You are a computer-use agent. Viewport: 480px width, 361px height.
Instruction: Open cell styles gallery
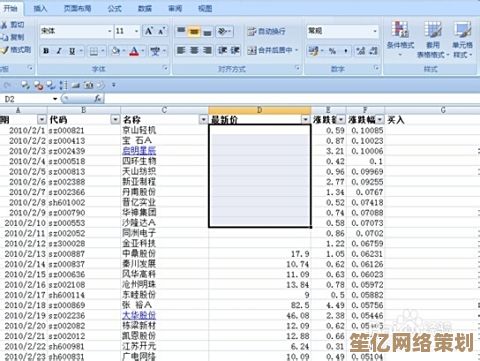462,39
